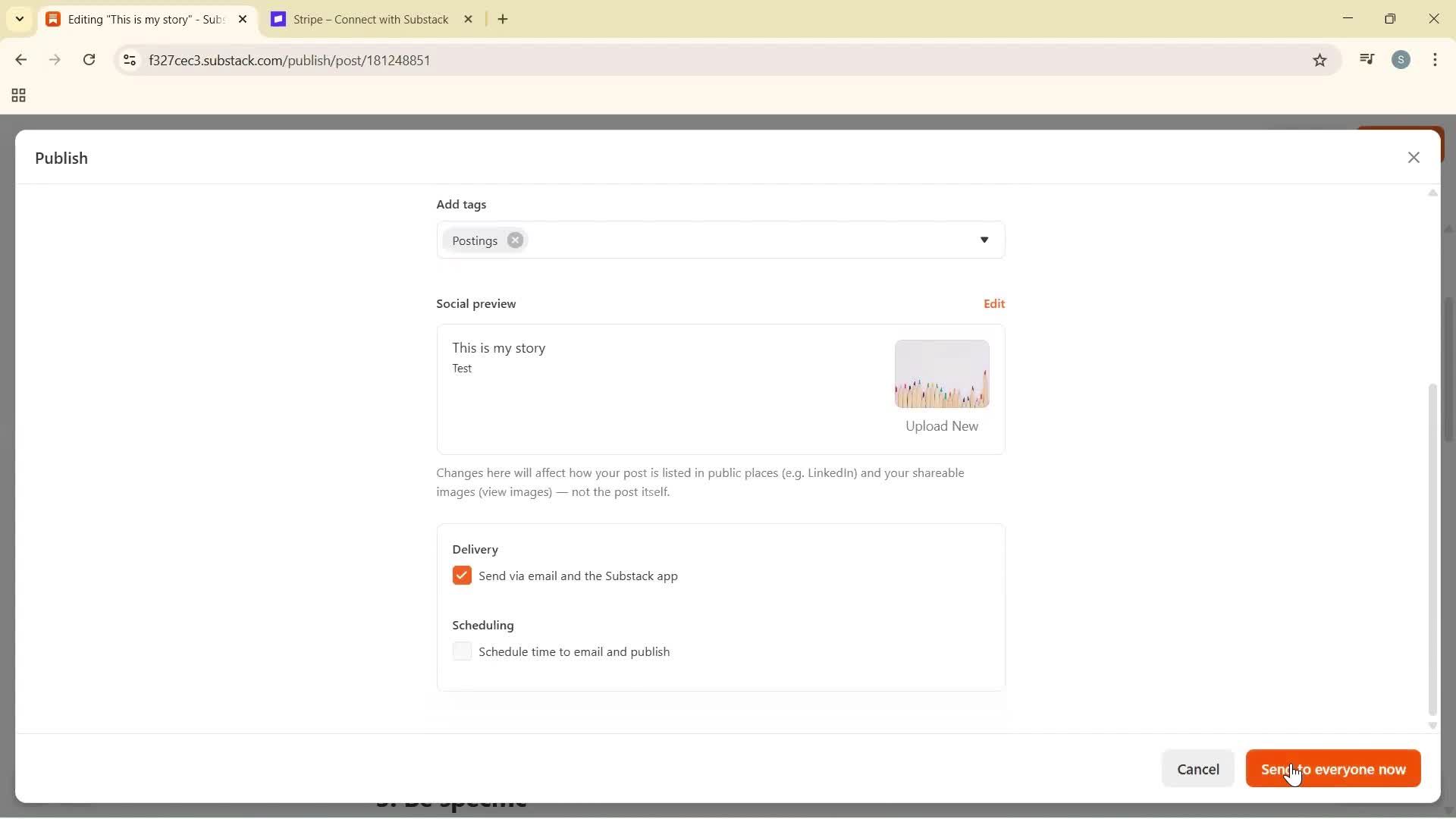
Task: Open a new browser tab with plus icon
Action: (504, 19)
